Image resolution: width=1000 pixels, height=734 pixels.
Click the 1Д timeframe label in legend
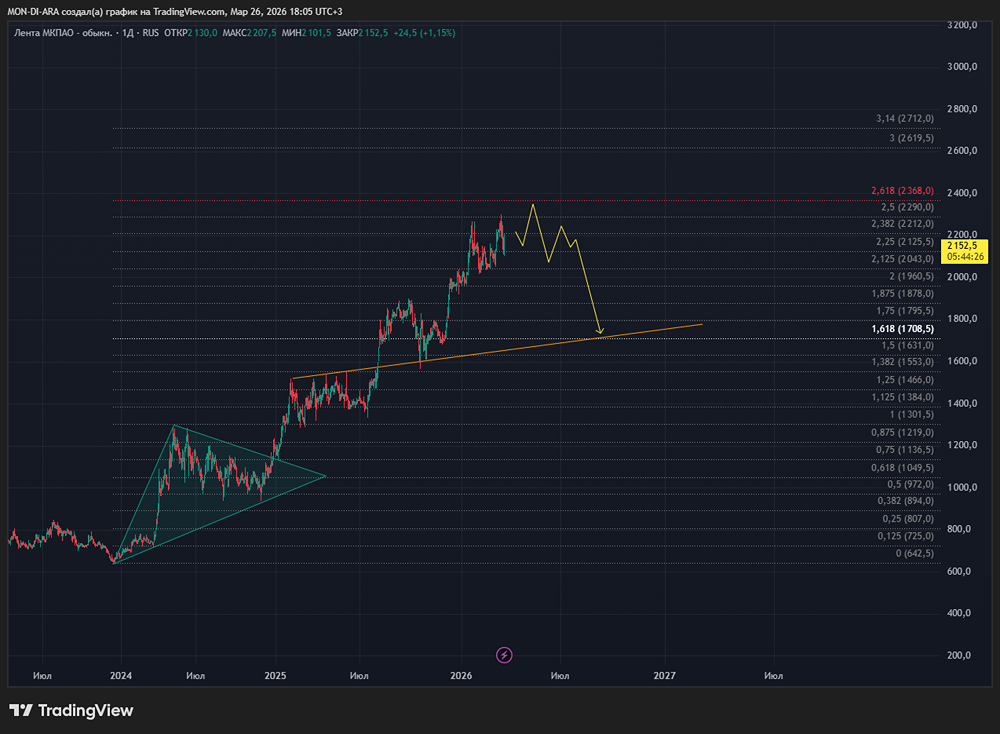(128, 33)
